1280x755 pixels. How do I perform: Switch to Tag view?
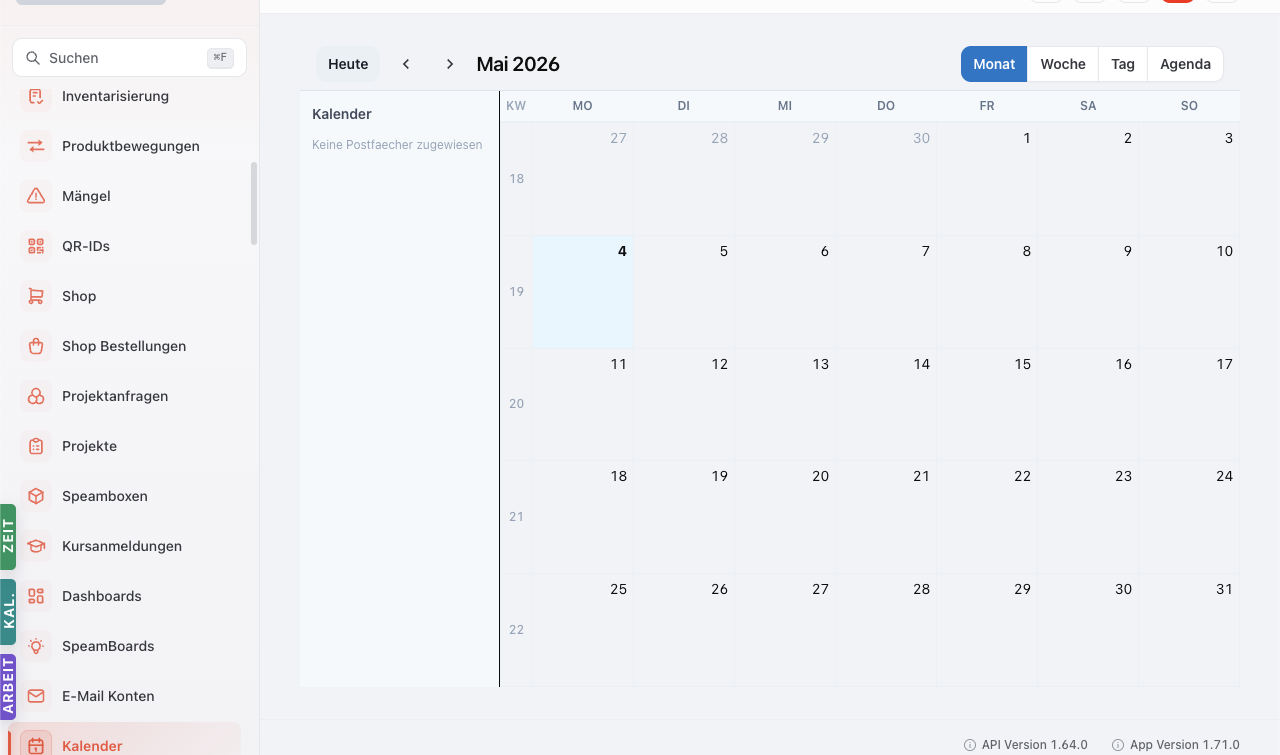1123,64
